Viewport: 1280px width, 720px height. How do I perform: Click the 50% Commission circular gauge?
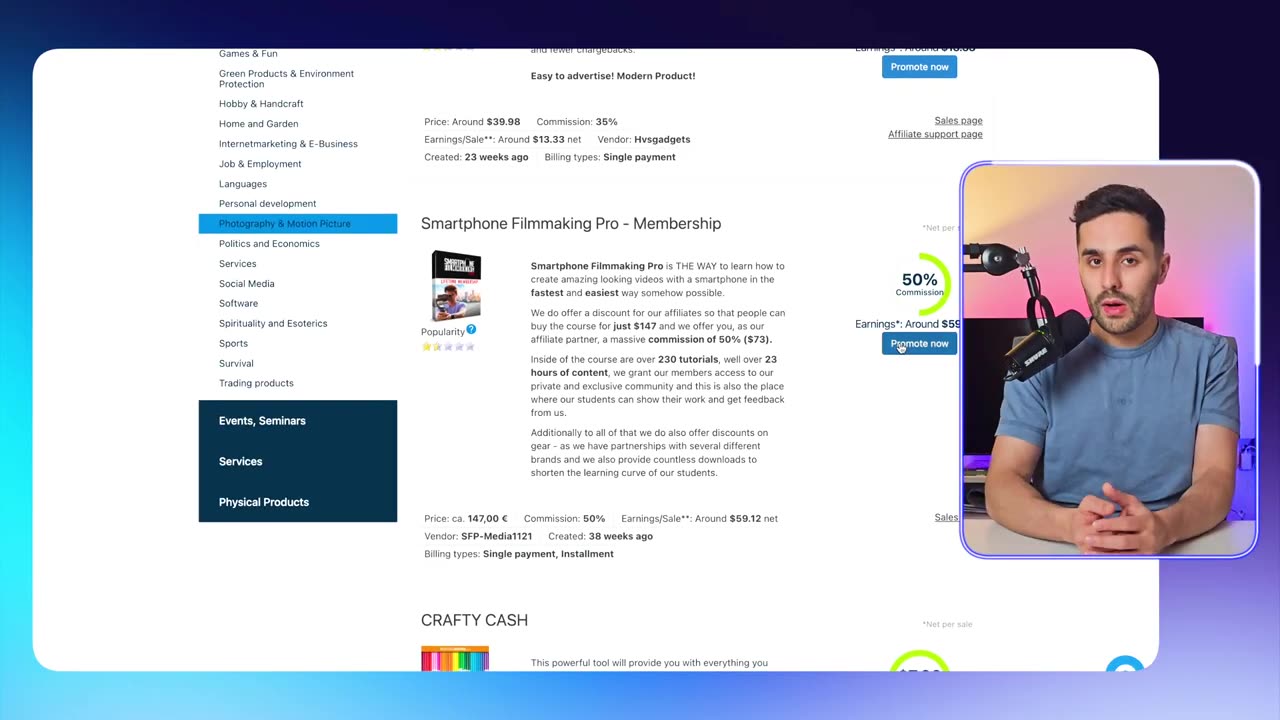pyautogui.click(x=920, y=284)
